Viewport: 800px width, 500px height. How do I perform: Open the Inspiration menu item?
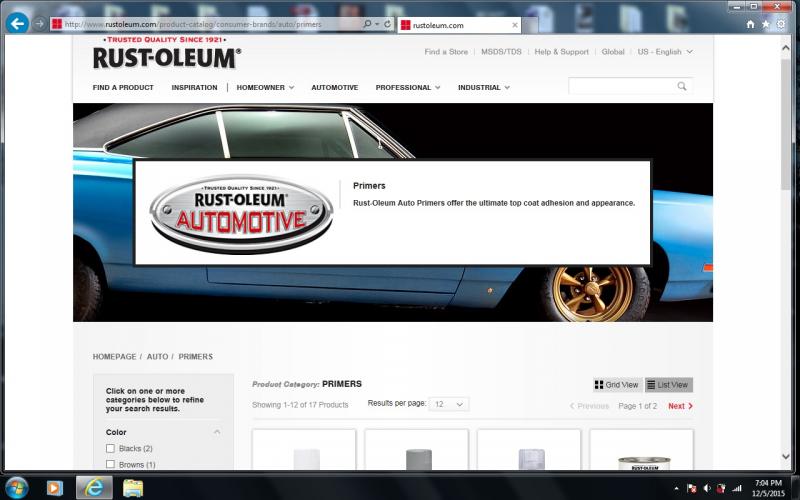[194, 87]
